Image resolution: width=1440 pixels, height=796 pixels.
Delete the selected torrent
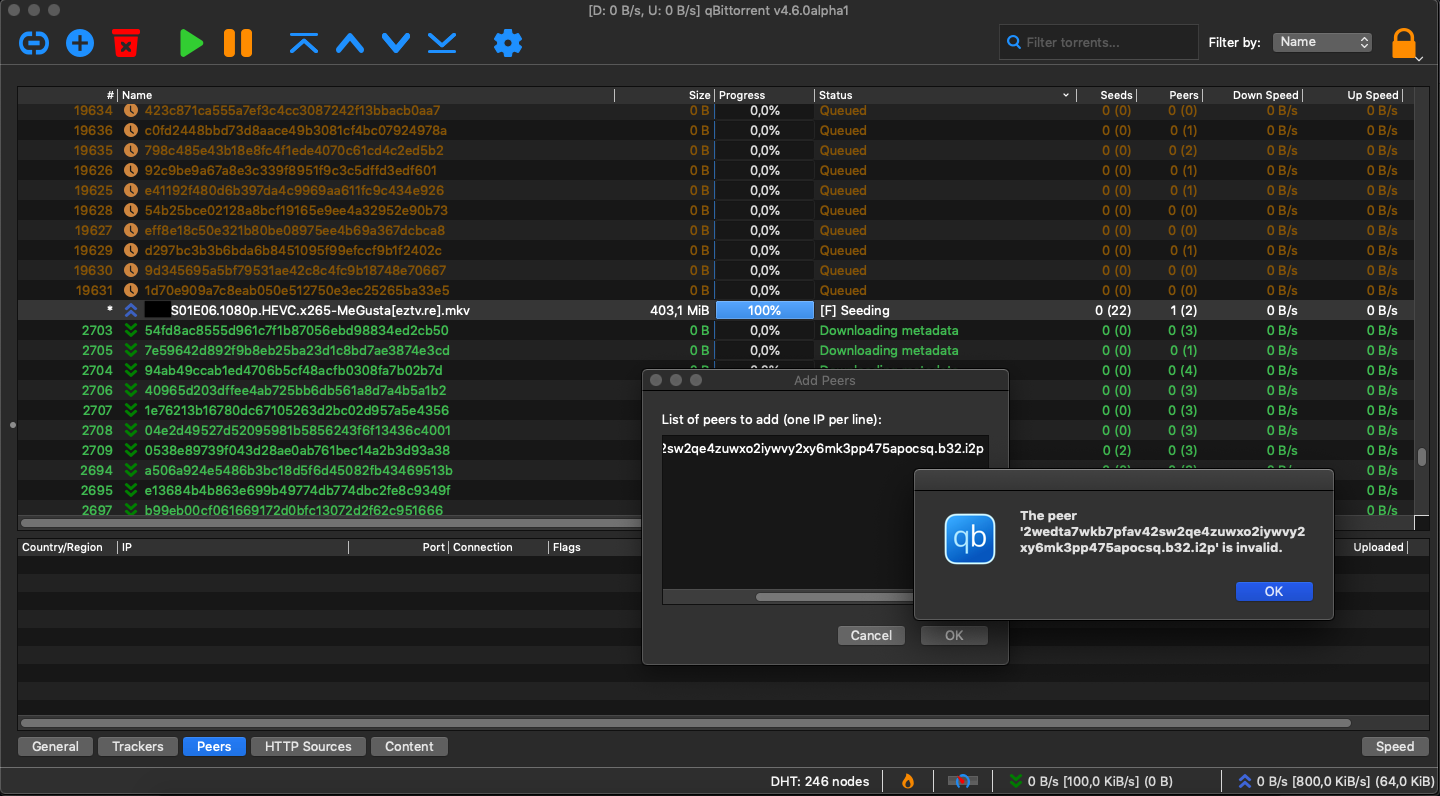tap(125, 43)
